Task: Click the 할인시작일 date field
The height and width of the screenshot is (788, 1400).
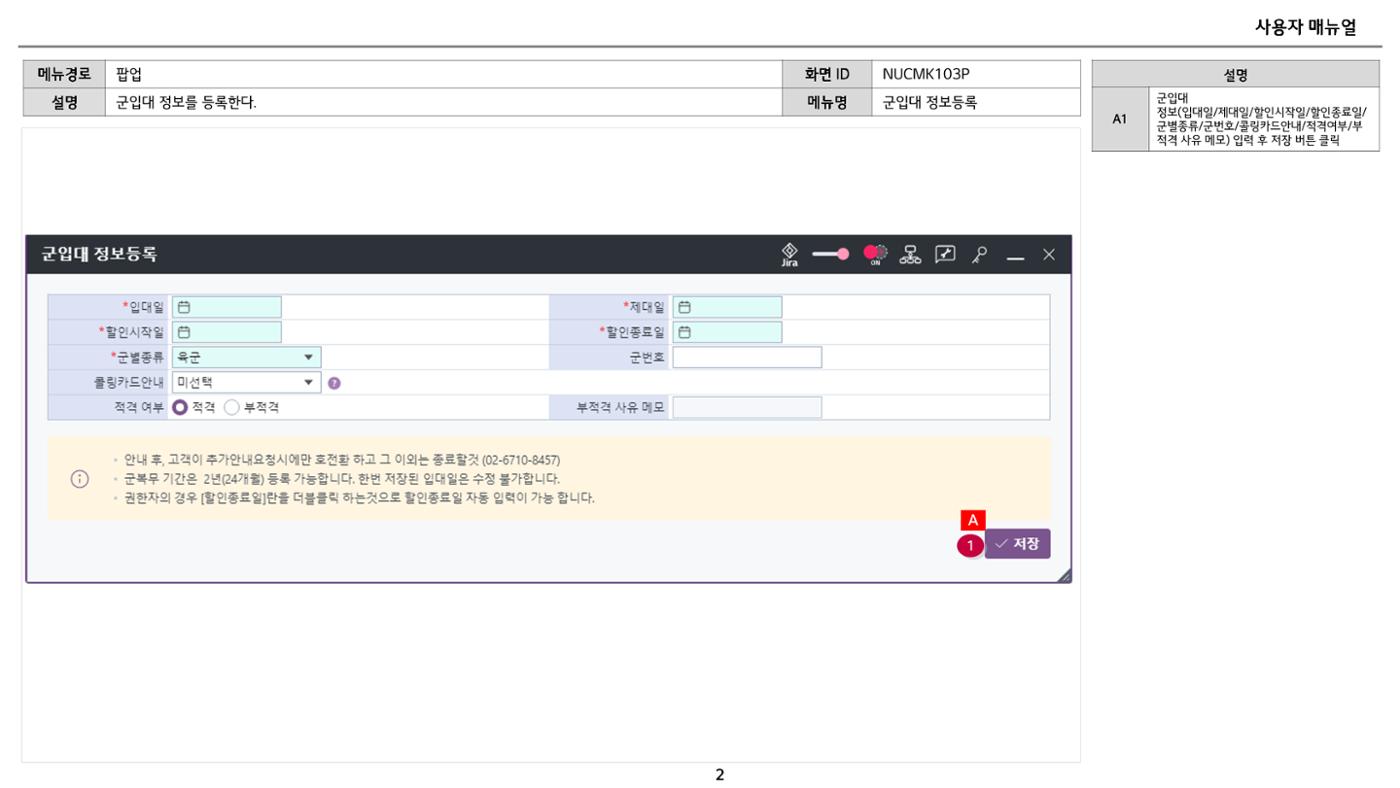Action: (227, 332)
